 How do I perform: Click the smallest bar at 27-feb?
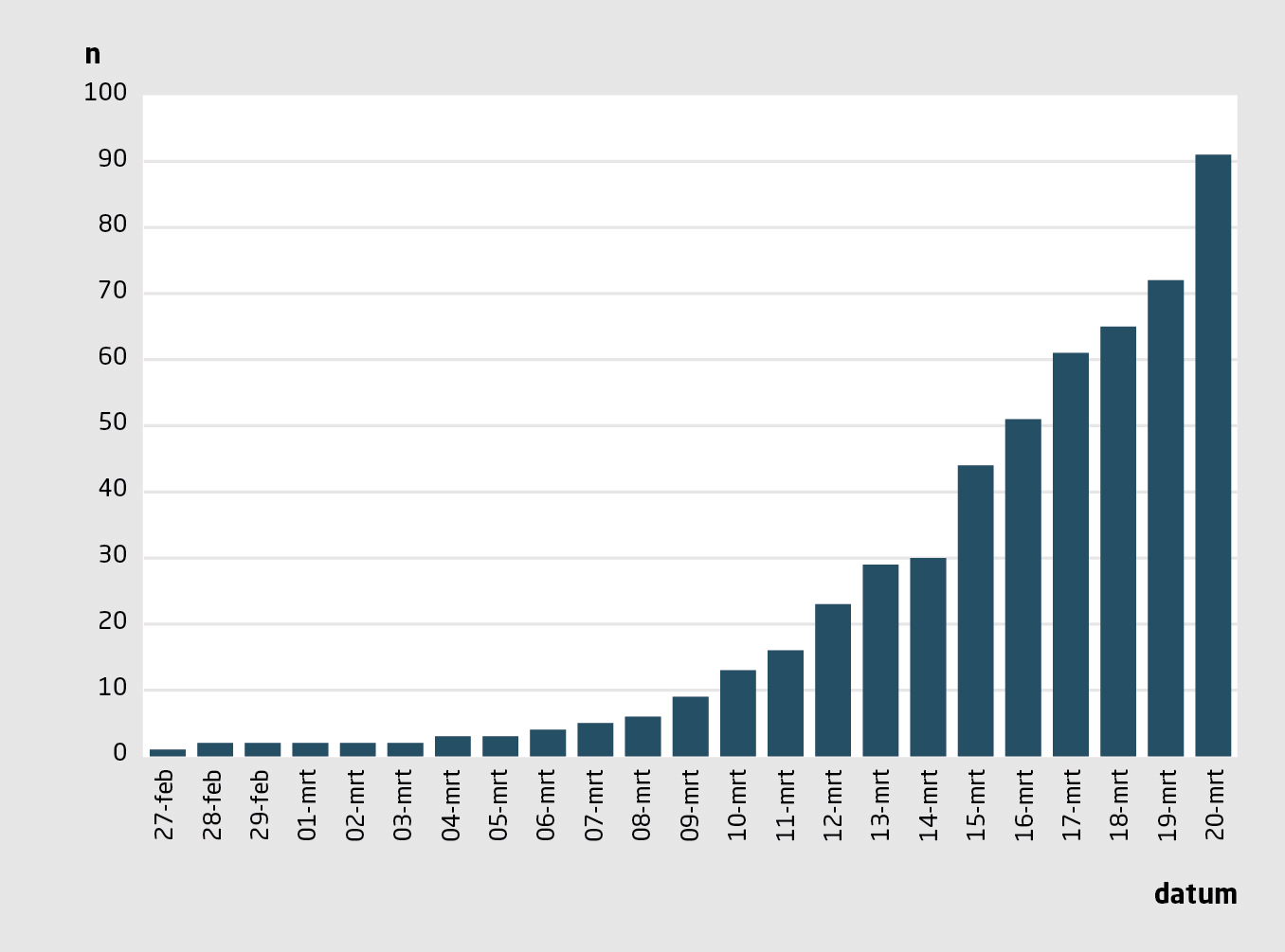[168, 752]
